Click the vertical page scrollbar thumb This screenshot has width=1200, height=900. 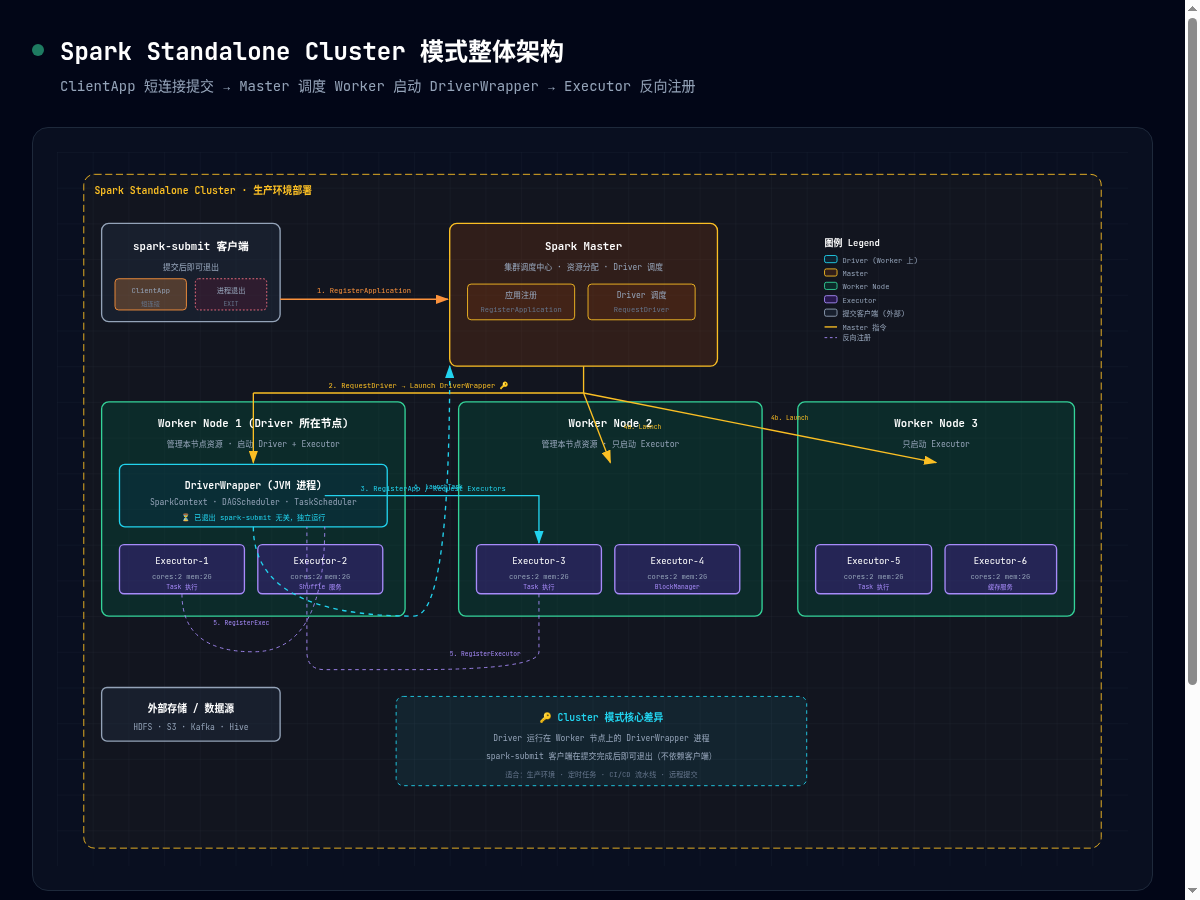tap(1192, 350)
